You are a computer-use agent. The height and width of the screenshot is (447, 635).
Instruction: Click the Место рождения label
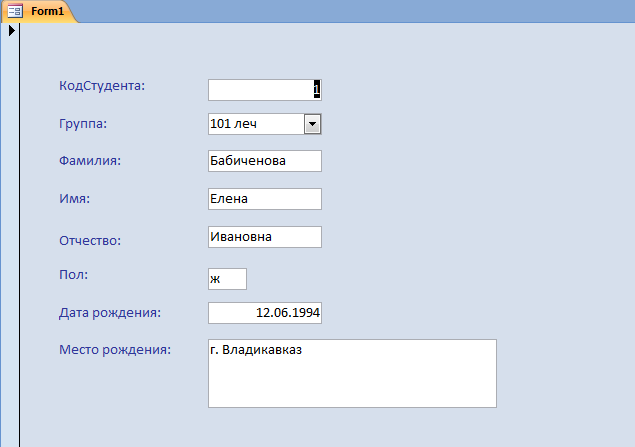point(115,350)
